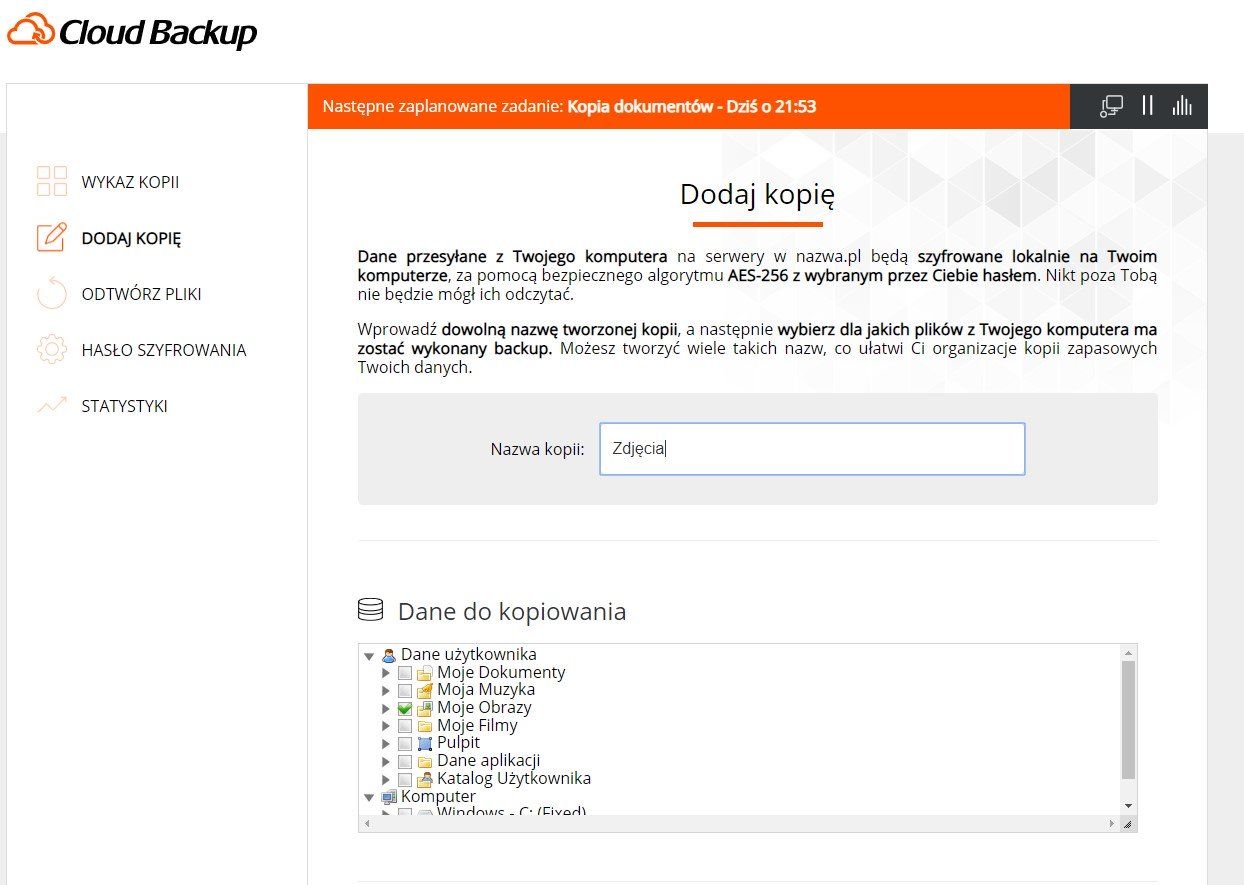Screen dimensions: 1244x885
Task: Collapse the Dane użytkownika tree node
Action: point(369,656)
